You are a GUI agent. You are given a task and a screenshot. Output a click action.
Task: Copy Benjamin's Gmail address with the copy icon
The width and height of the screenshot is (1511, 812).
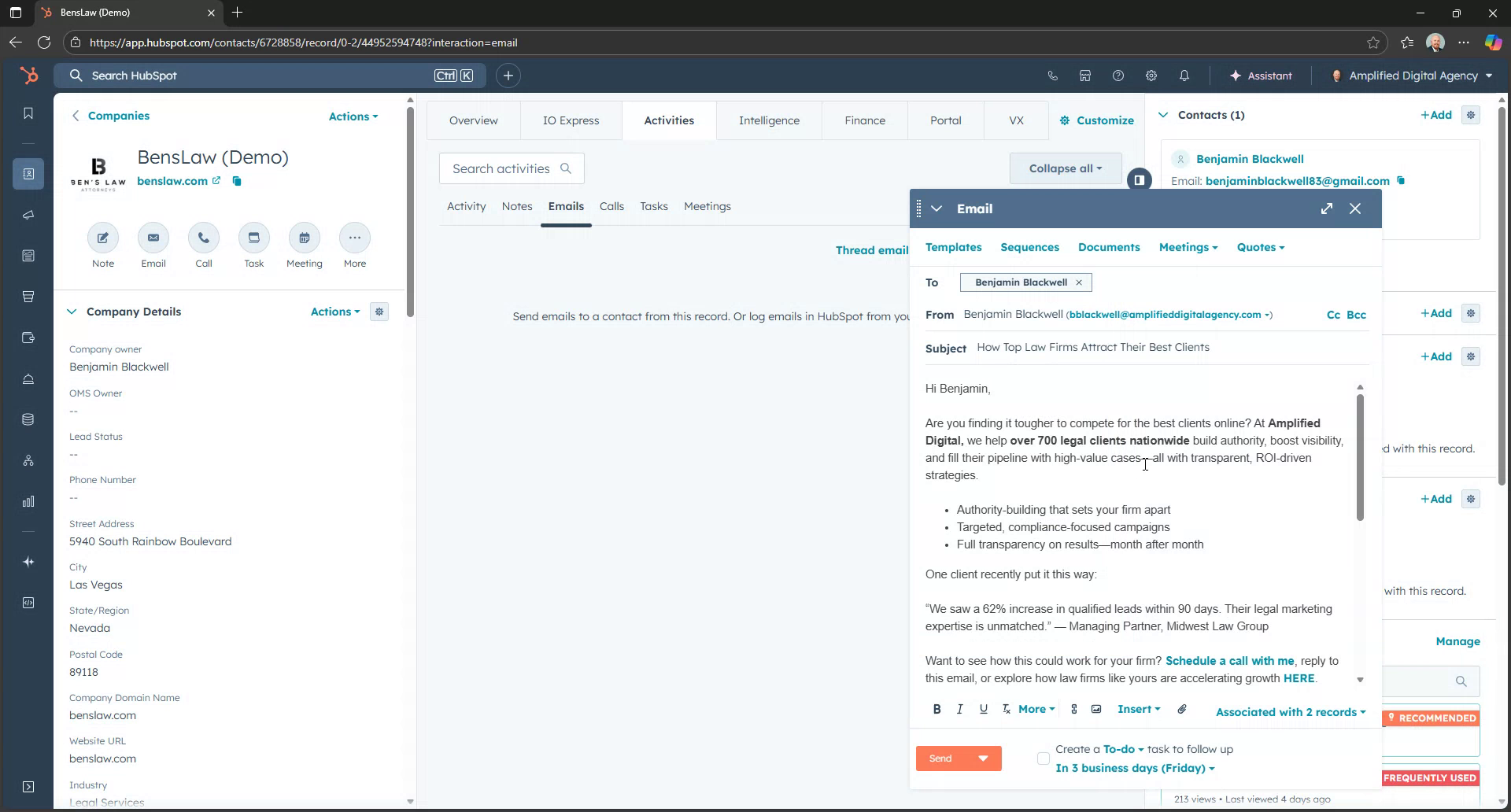click(1402, 180)
